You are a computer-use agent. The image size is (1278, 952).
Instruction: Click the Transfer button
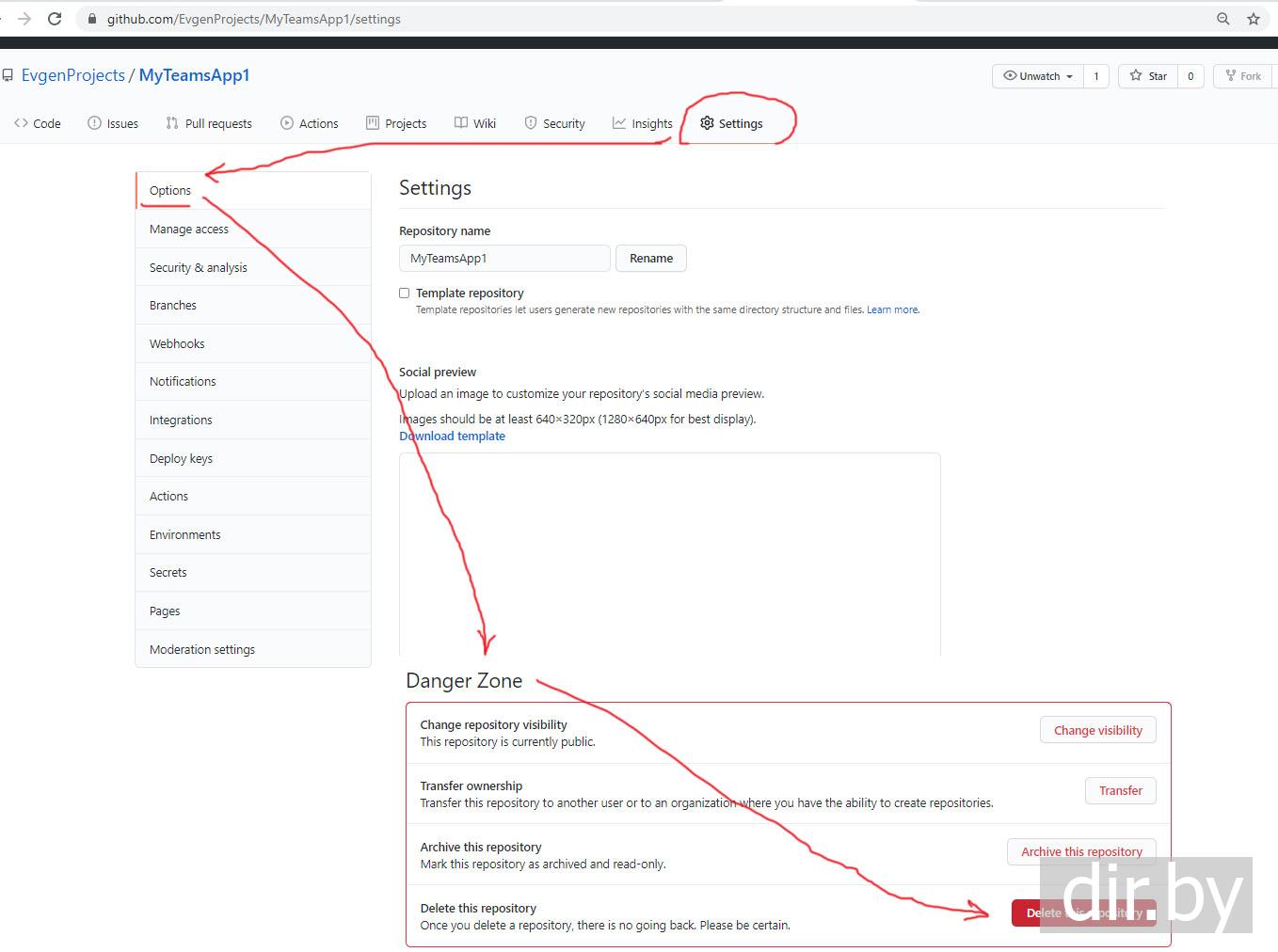[x=1121, y=791]
